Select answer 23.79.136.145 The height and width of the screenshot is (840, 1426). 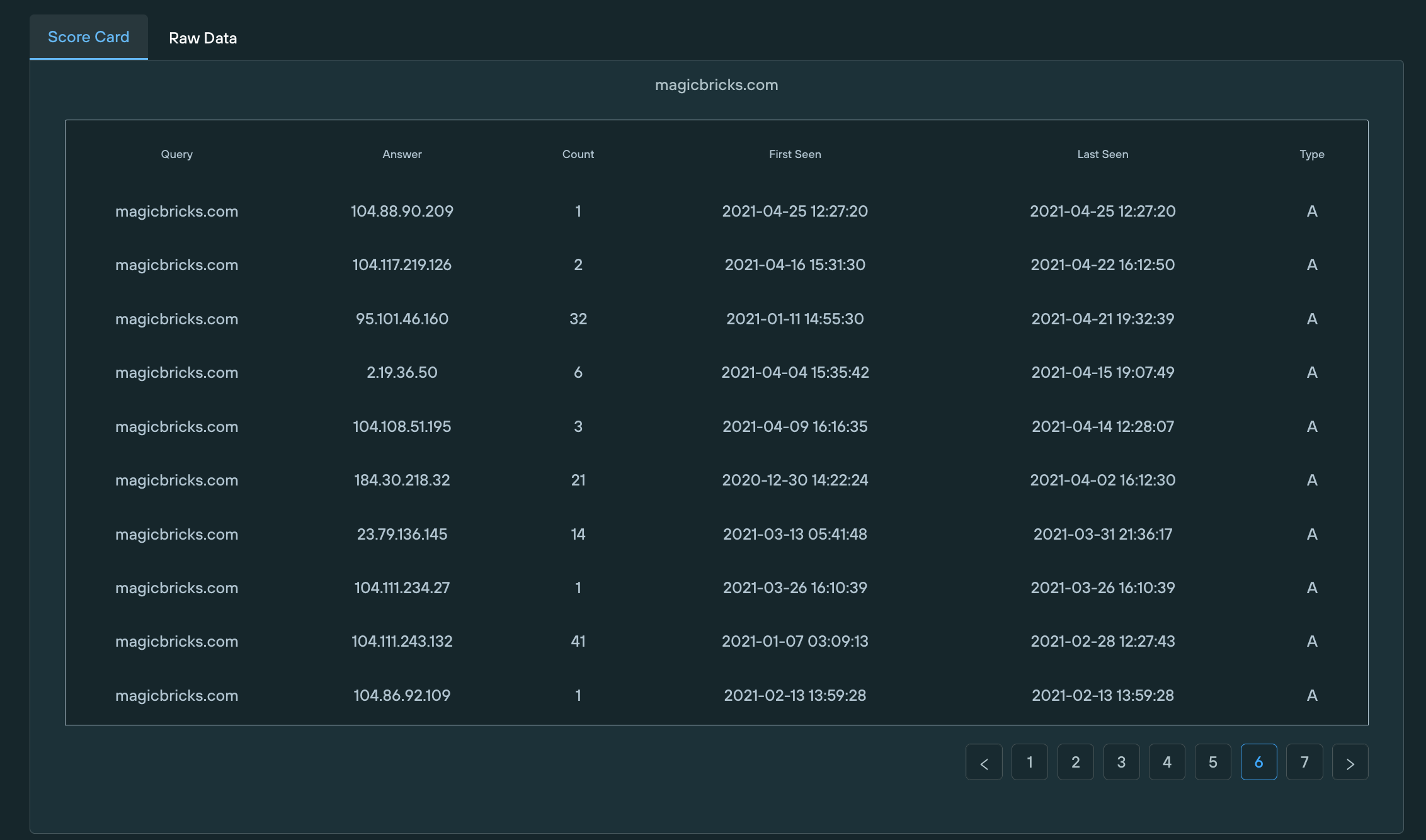[x=402, y=534]
